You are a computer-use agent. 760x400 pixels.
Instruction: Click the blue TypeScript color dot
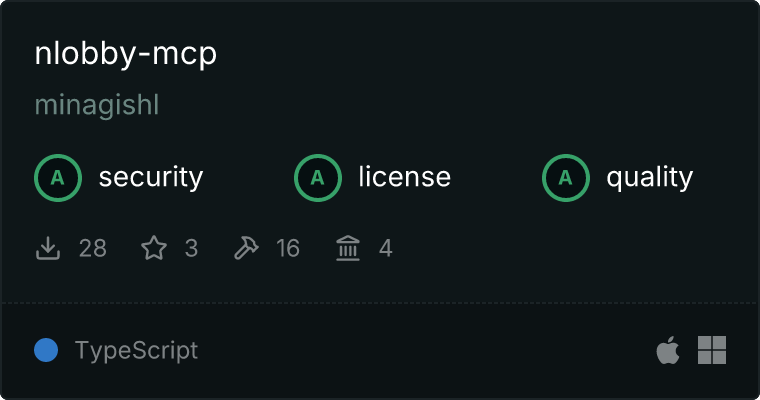click(x=46, y=350)
